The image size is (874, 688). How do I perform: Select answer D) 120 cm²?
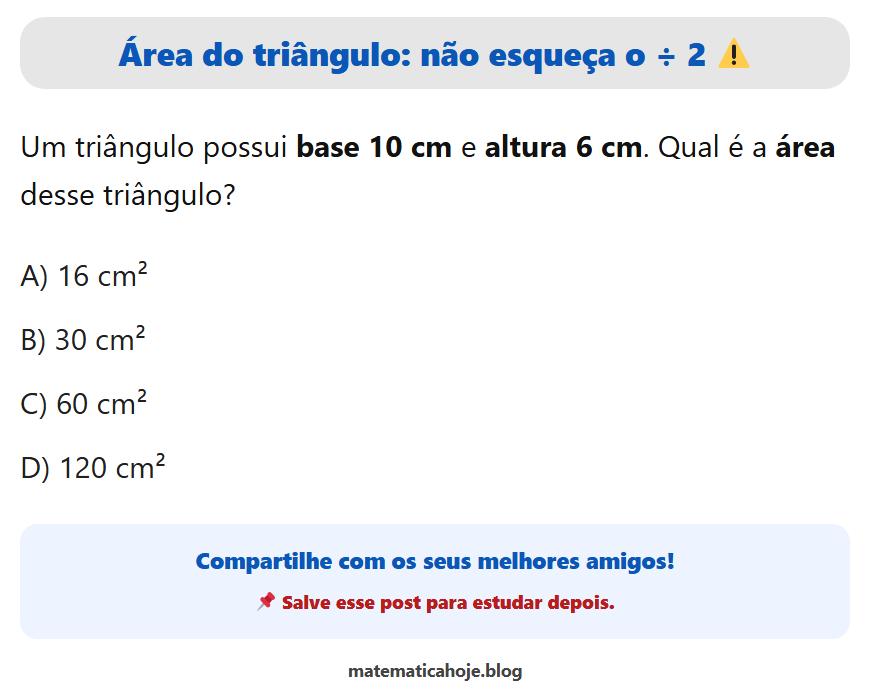pos(93,467)
